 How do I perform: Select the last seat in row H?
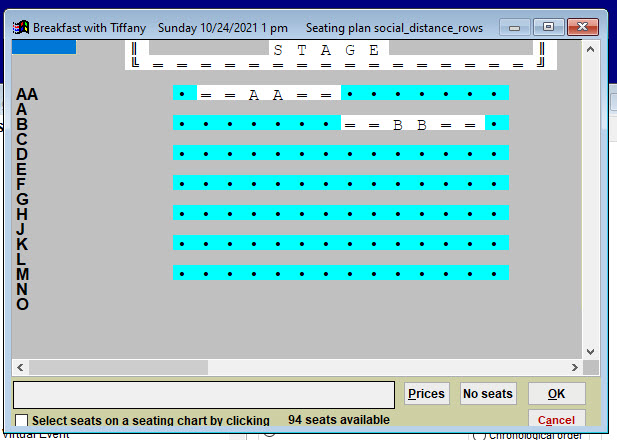click(494, 214)
